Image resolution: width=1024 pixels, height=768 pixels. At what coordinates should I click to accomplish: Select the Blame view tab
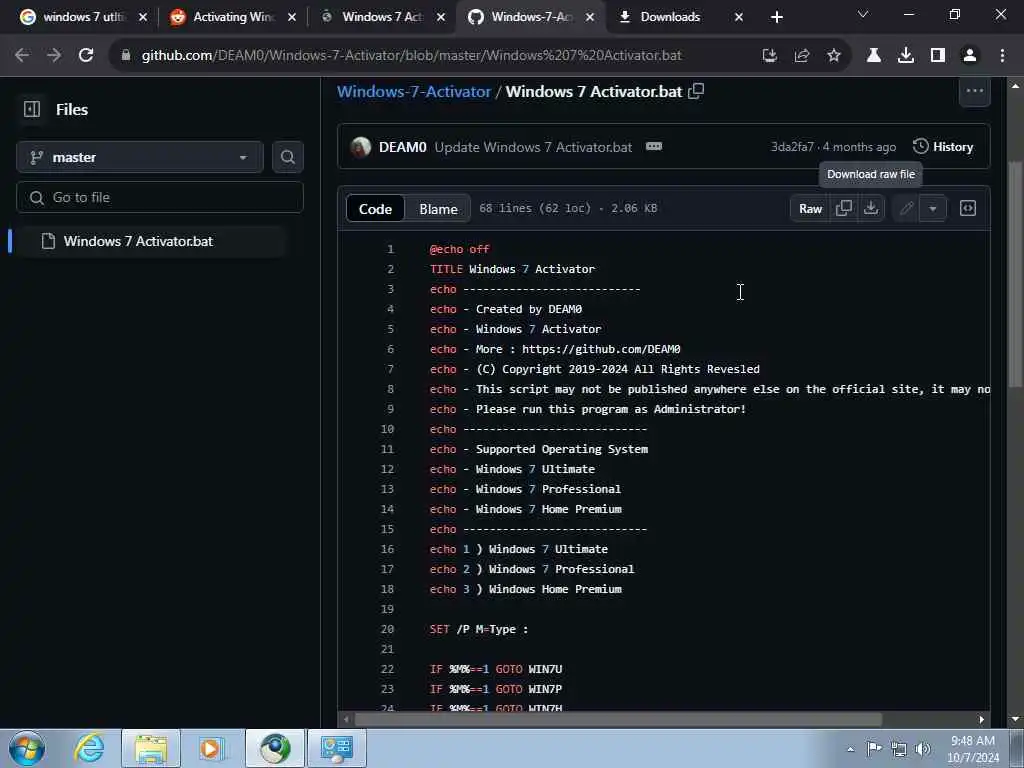438,209
